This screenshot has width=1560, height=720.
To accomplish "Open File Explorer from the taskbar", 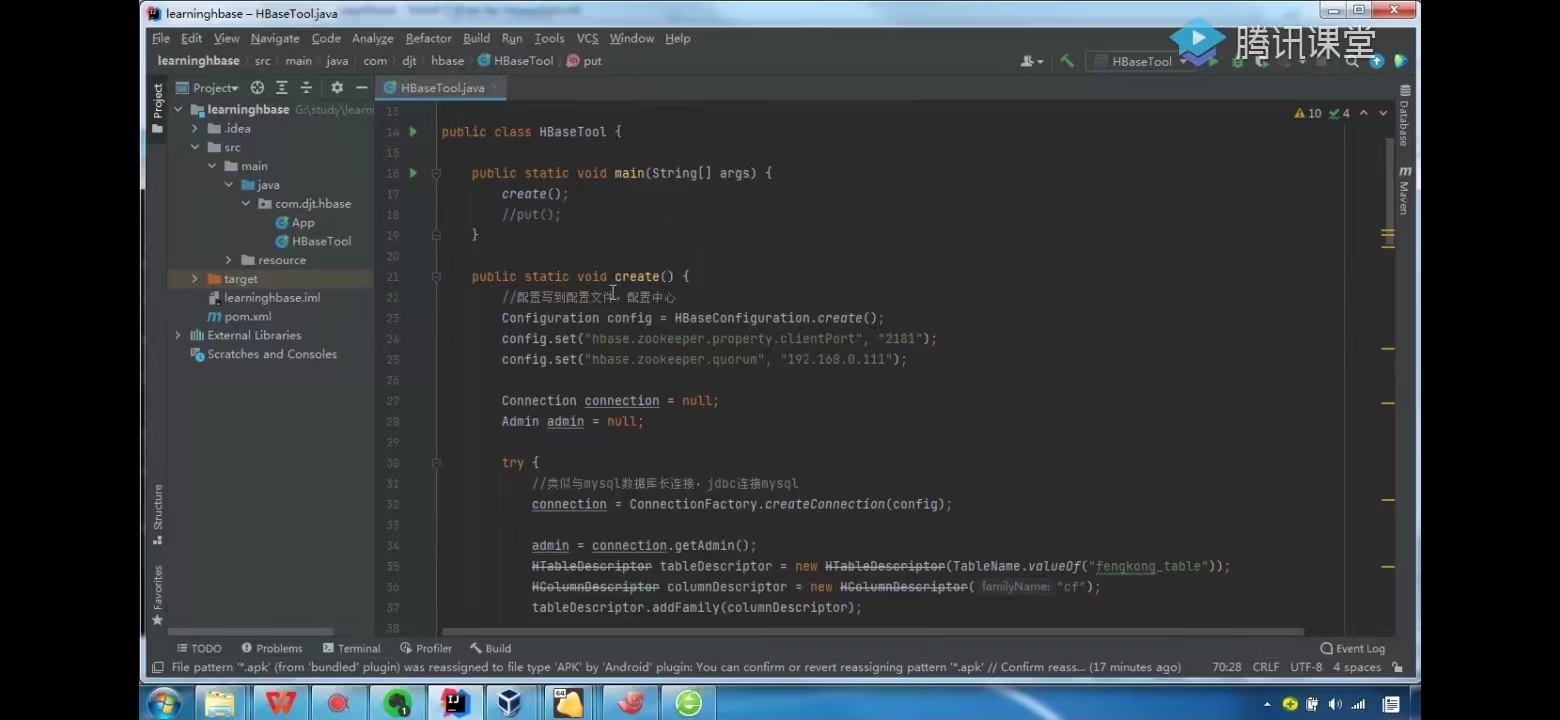I will (x=219, y=703).
